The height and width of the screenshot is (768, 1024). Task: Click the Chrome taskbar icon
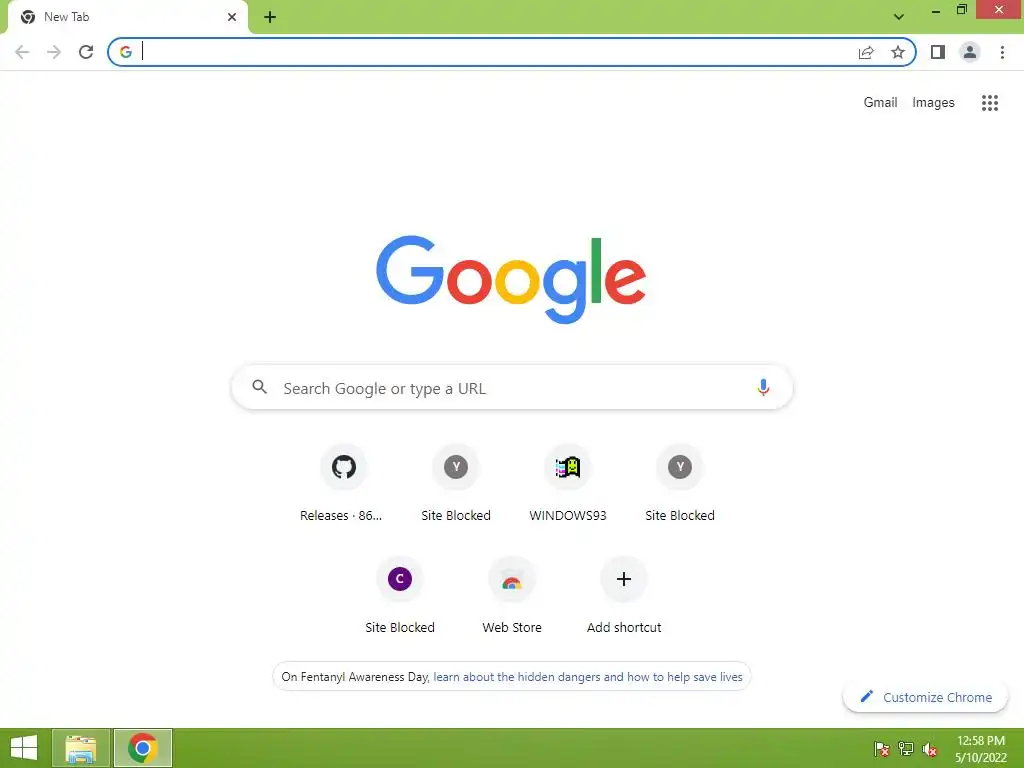pos(143,748)
